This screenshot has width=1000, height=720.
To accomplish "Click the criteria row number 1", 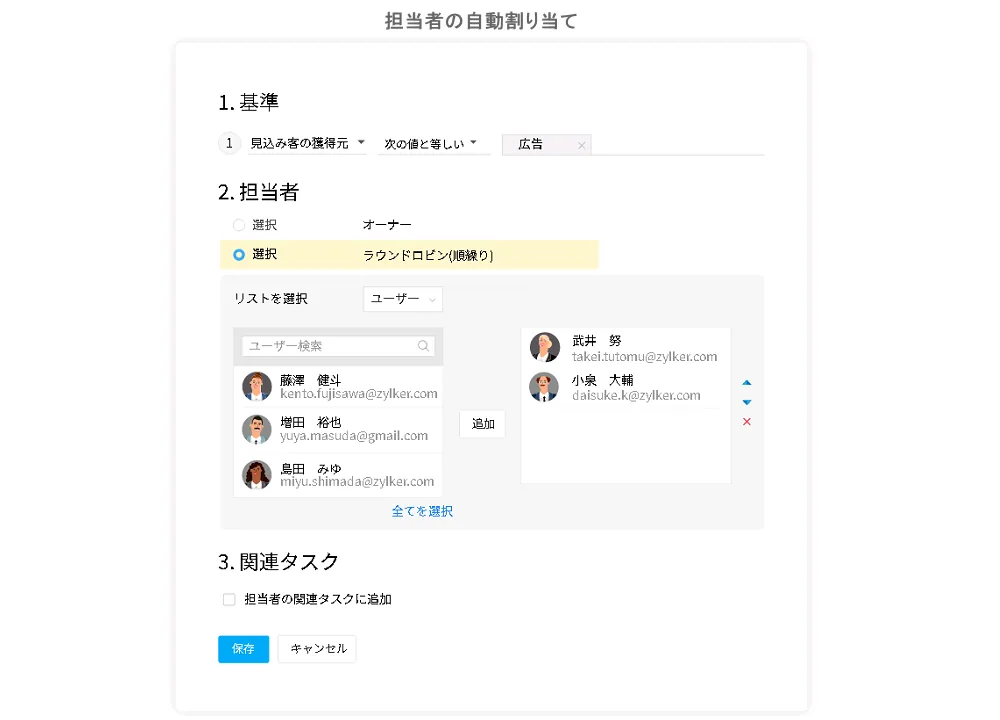I will point(230,143).
